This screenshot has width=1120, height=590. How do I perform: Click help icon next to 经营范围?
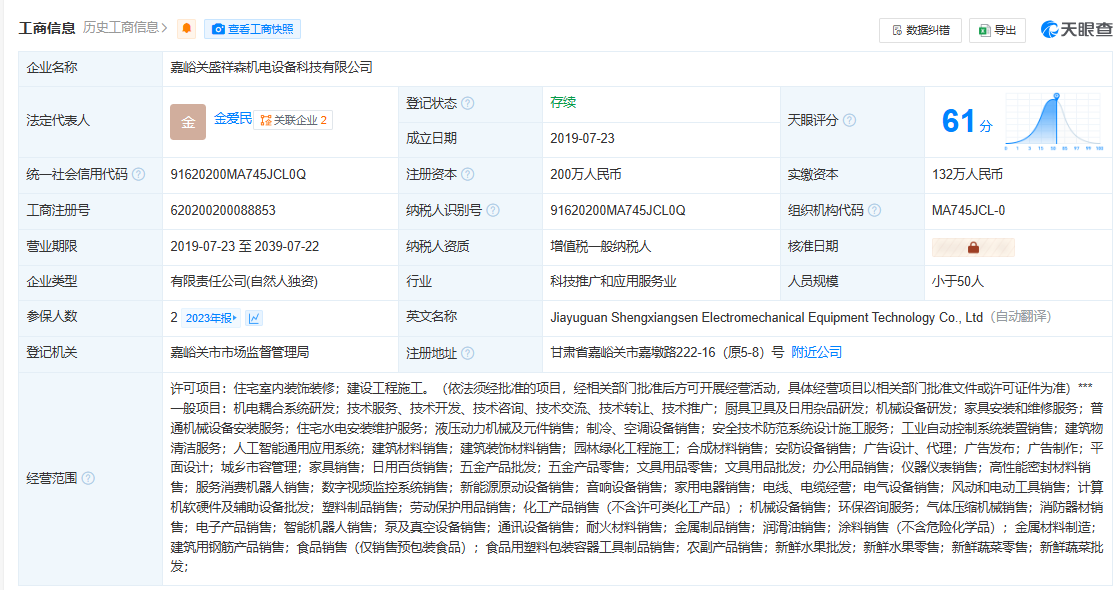88,478
